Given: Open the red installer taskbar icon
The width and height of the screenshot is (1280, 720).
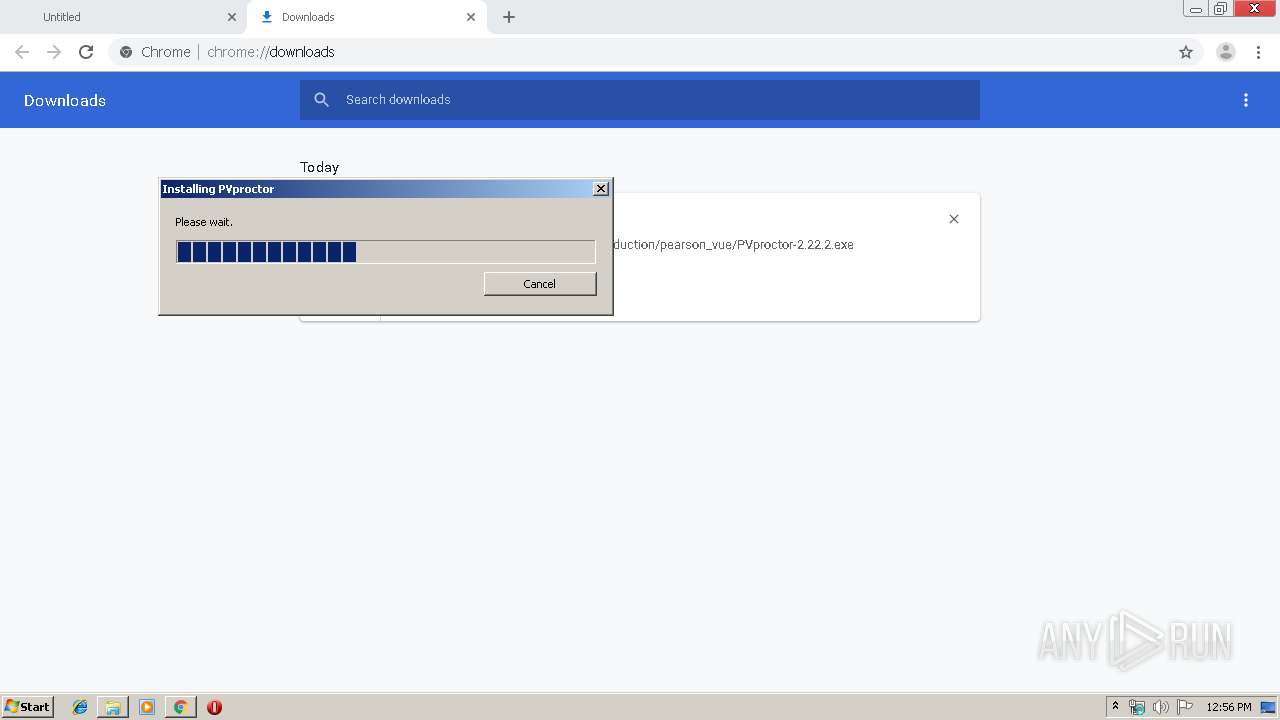Looking at the screenshot, I should coord(214,707).
